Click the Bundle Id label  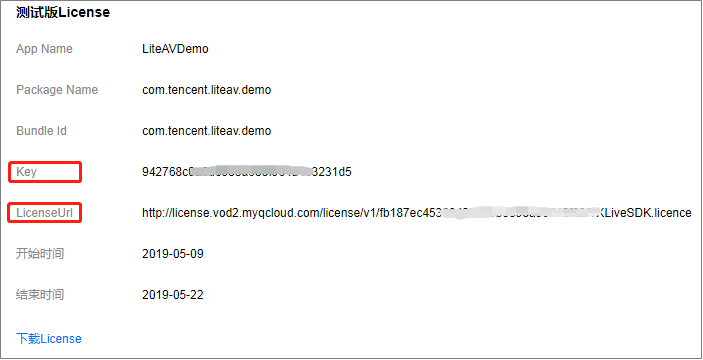[41, 131]
